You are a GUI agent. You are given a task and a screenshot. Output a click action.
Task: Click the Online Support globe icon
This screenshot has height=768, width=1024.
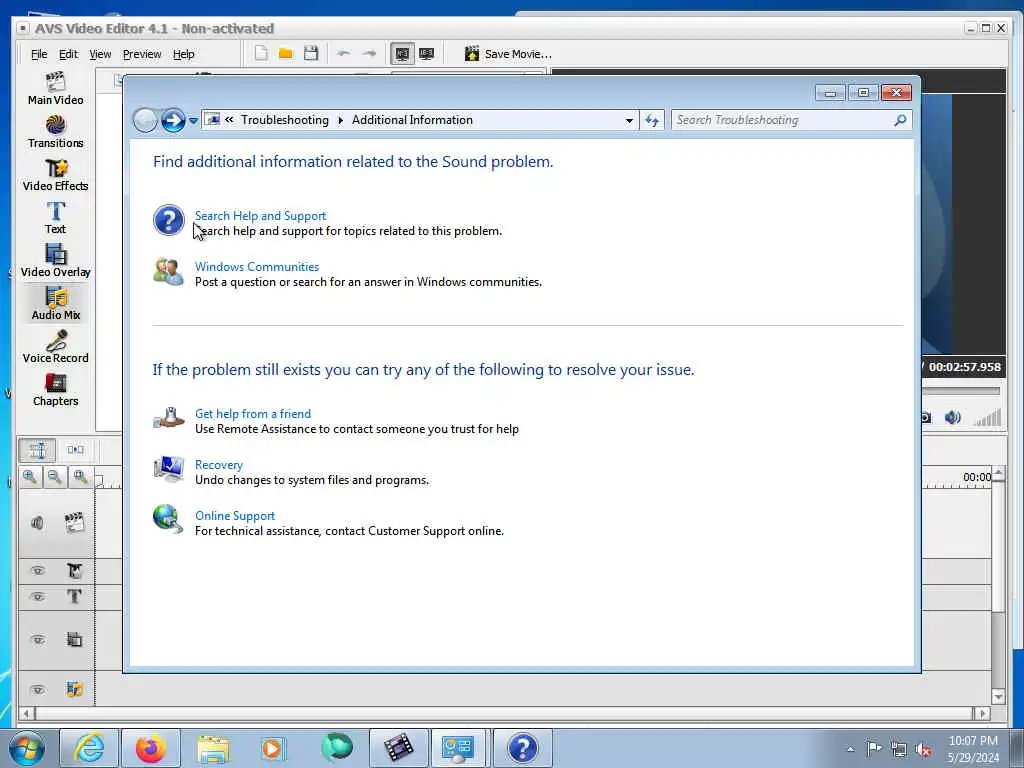pyautogui.click(x=168, y=520)
